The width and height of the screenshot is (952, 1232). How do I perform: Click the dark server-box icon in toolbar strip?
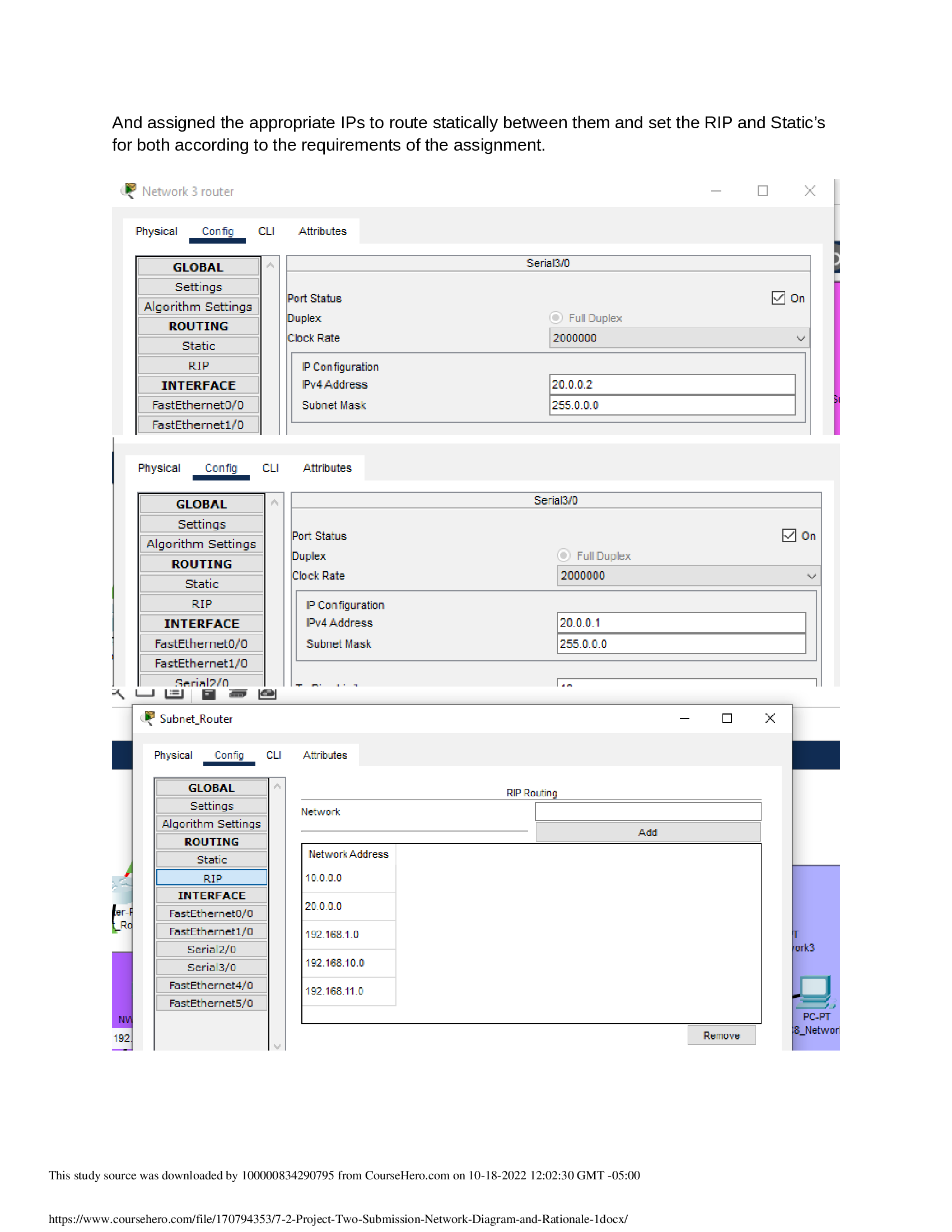click(209, 694)
